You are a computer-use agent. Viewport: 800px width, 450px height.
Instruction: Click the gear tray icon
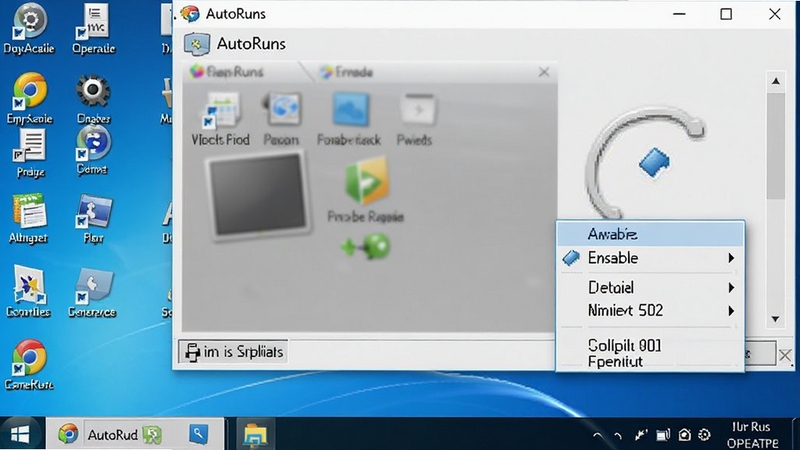click(x=704, y=435)
